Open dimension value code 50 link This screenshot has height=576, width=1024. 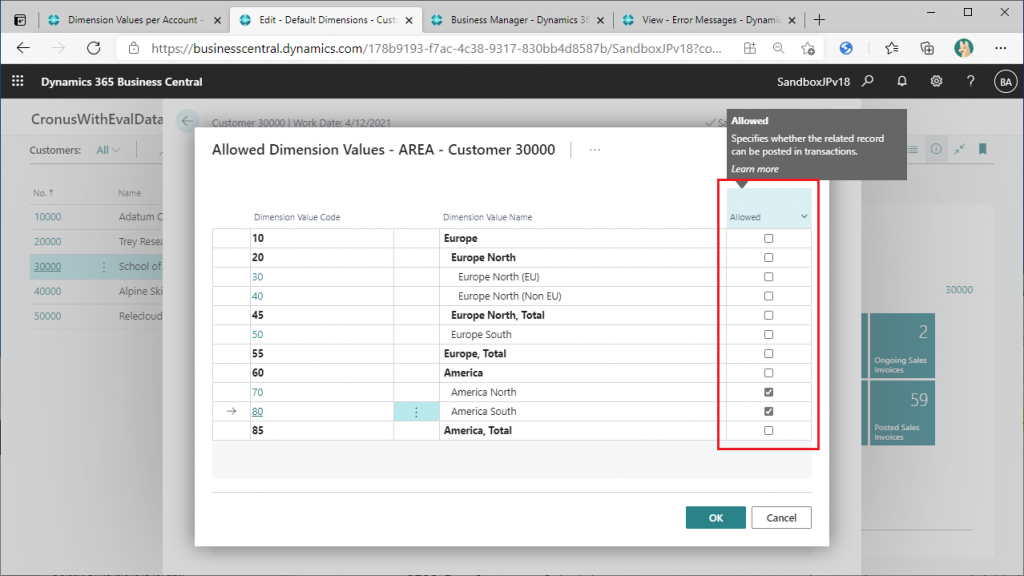click(x=257, y=334)
